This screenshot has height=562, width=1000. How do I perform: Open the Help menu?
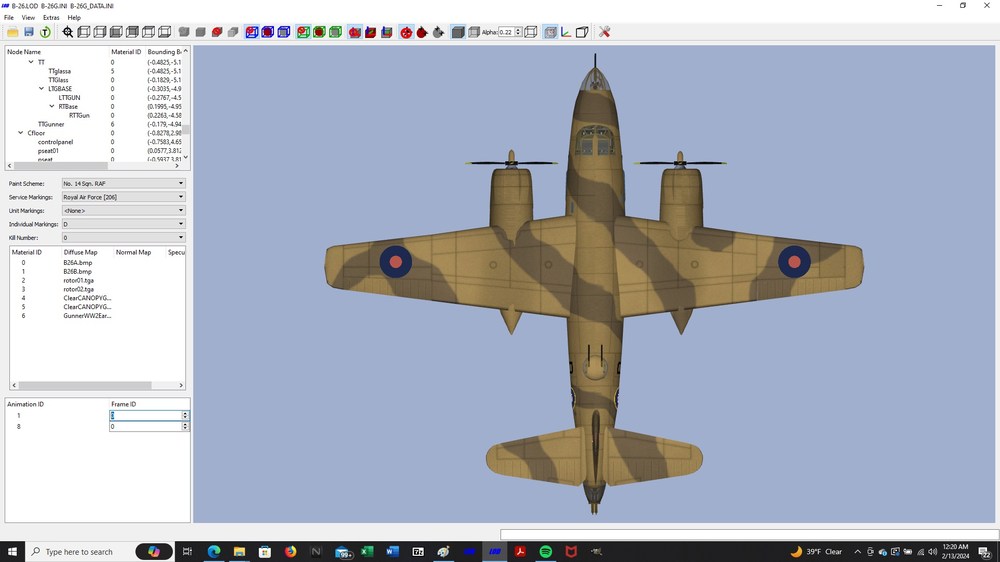(74, 18)
